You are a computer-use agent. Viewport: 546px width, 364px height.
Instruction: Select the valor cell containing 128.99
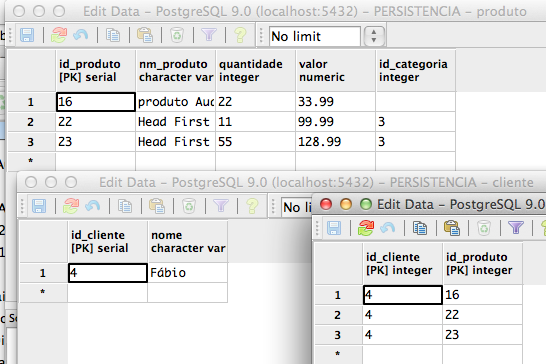335,142
